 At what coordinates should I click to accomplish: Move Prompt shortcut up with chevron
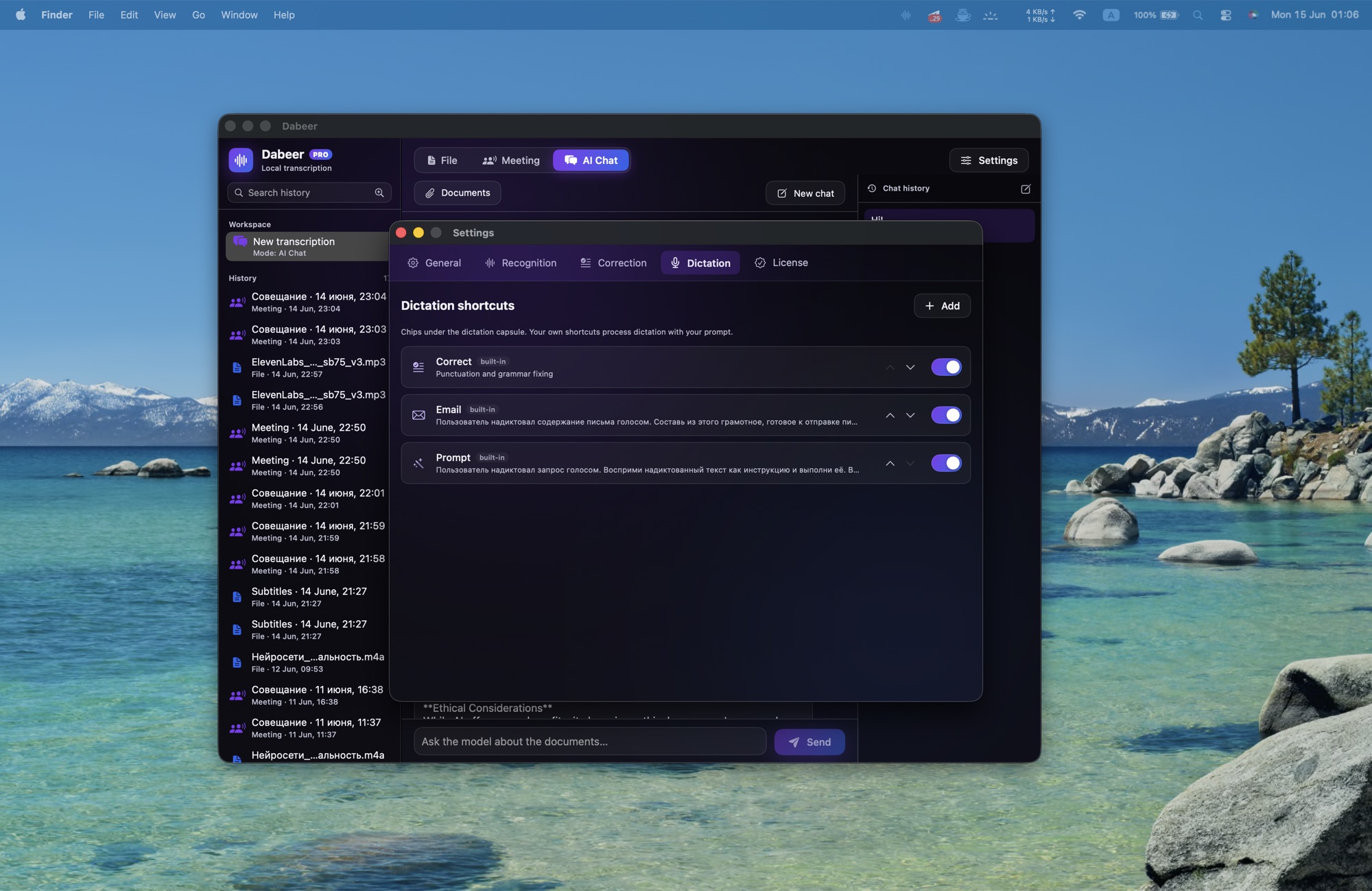[890, 463]
